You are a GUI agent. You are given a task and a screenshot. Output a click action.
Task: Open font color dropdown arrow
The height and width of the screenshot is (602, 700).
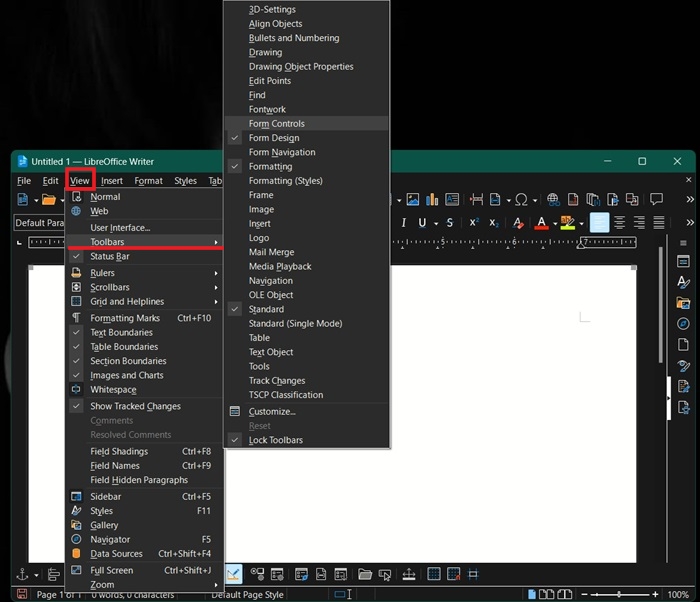(555, 223)
